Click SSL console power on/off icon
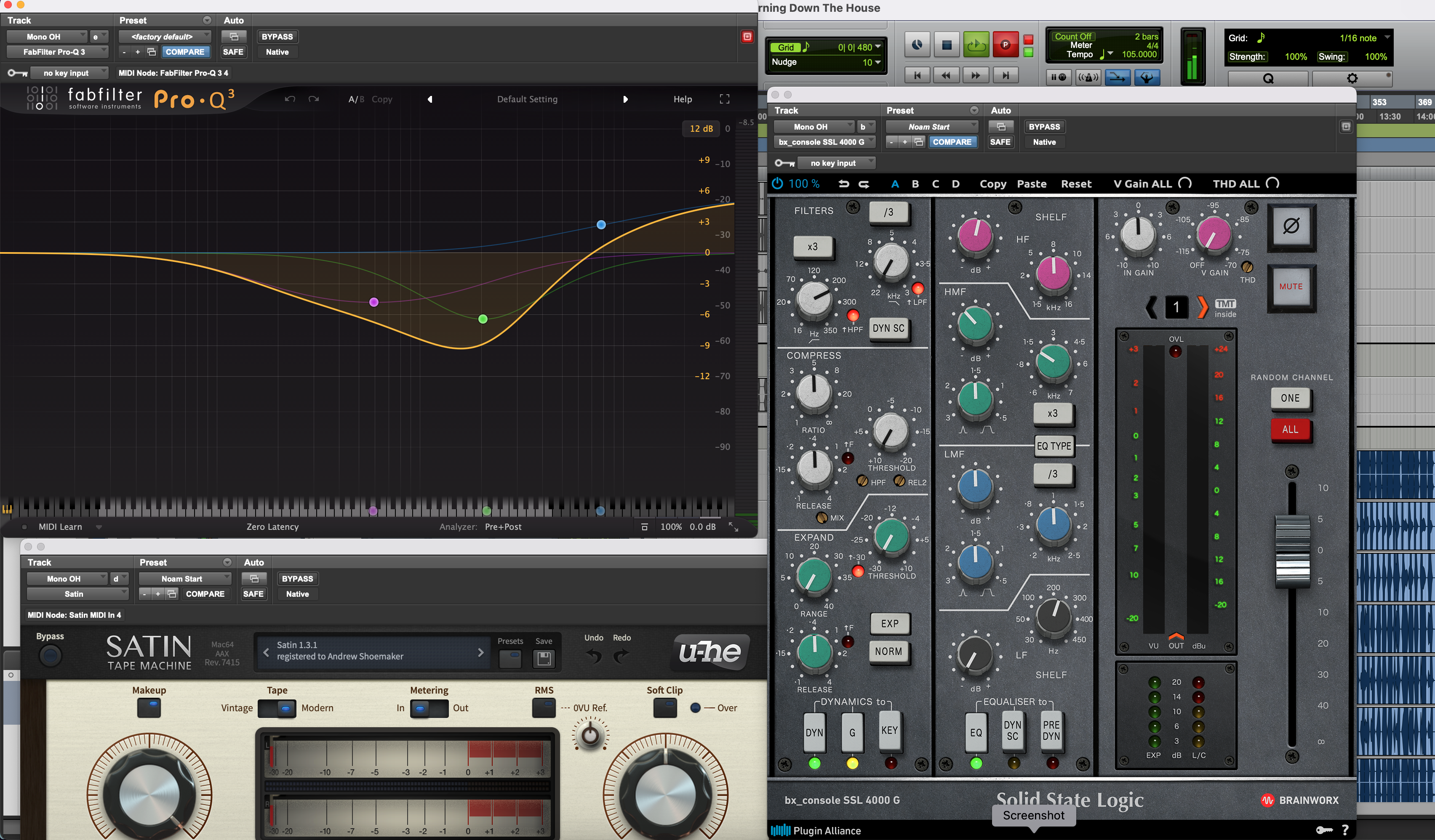 pos(777,184)
